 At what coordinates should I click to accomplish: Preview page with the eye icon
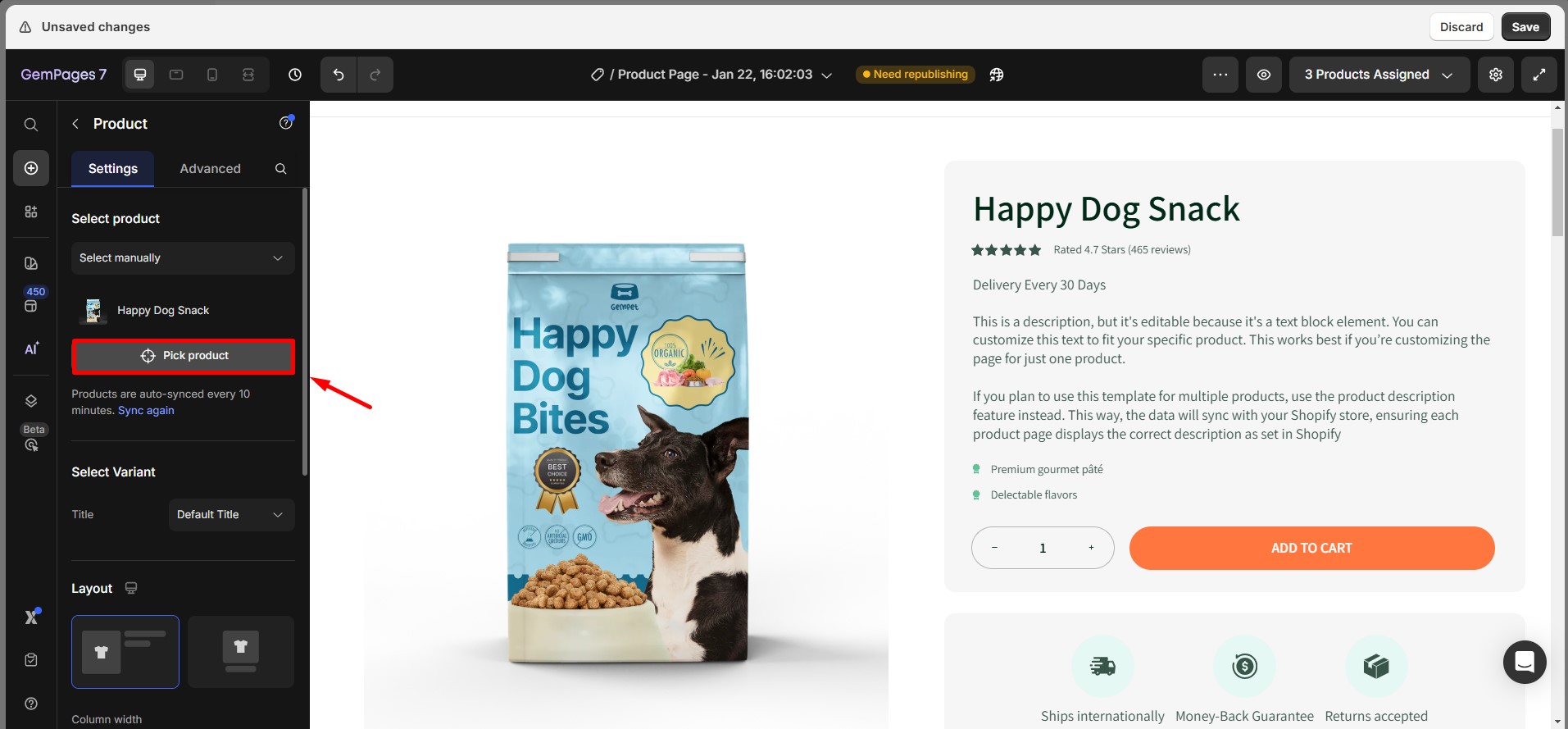tap(1264, 75)
